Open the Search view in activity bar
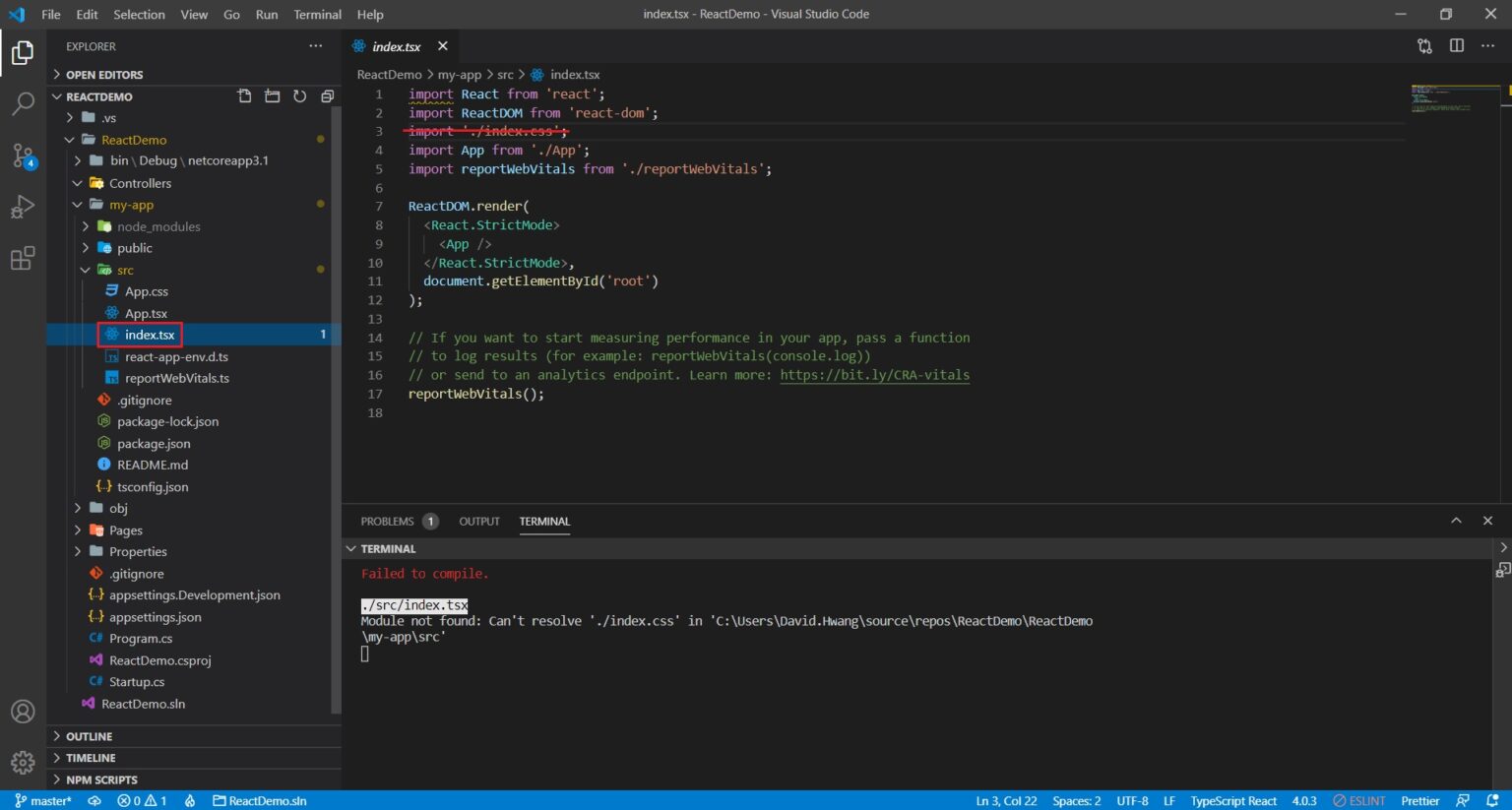This screenshot has height=810, width=1512. pyautogui.click(x=23, y=103)
